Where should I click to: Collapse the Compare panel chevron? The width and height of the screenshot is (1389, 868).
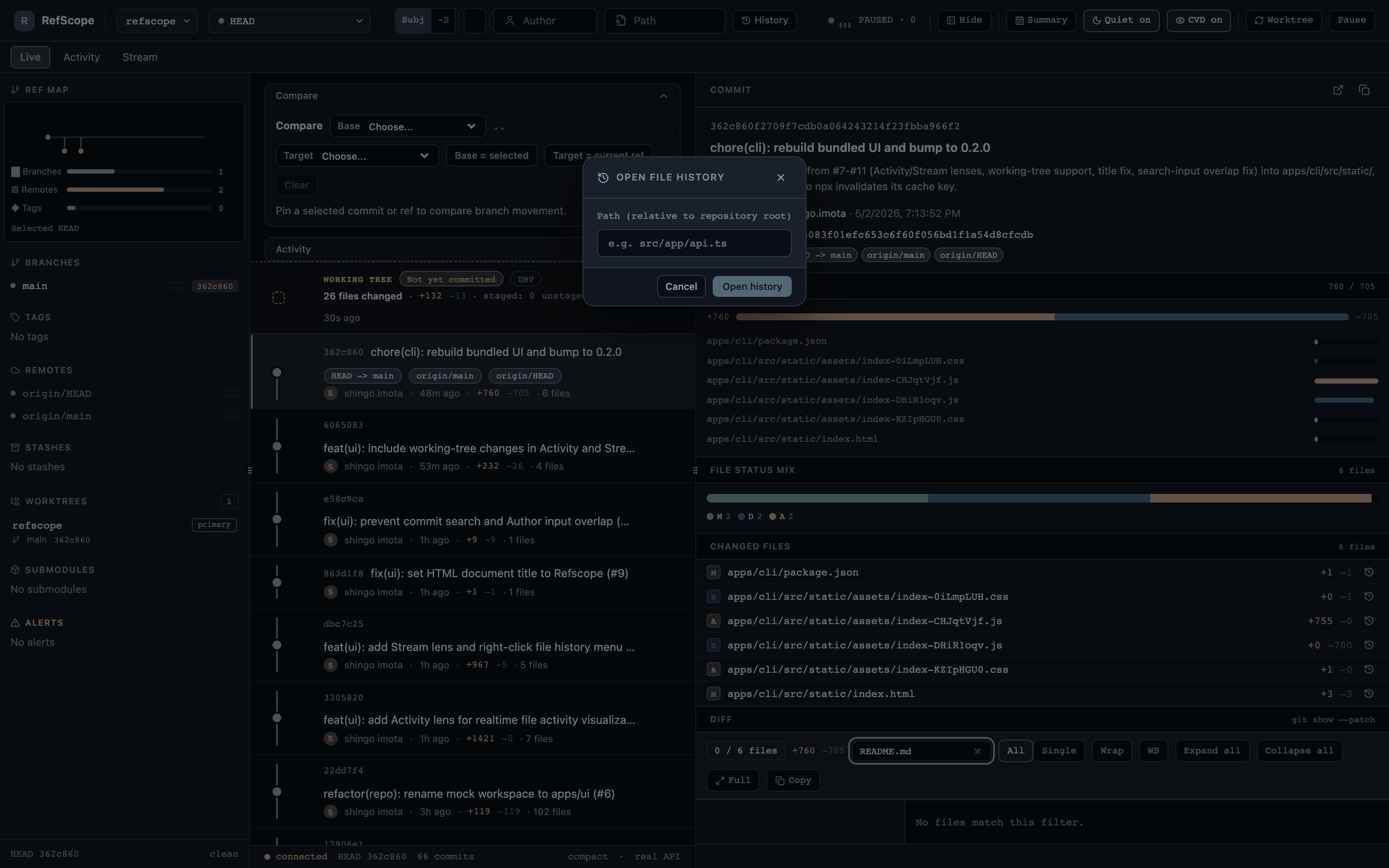pyautogui.click(x=664, y=96)
